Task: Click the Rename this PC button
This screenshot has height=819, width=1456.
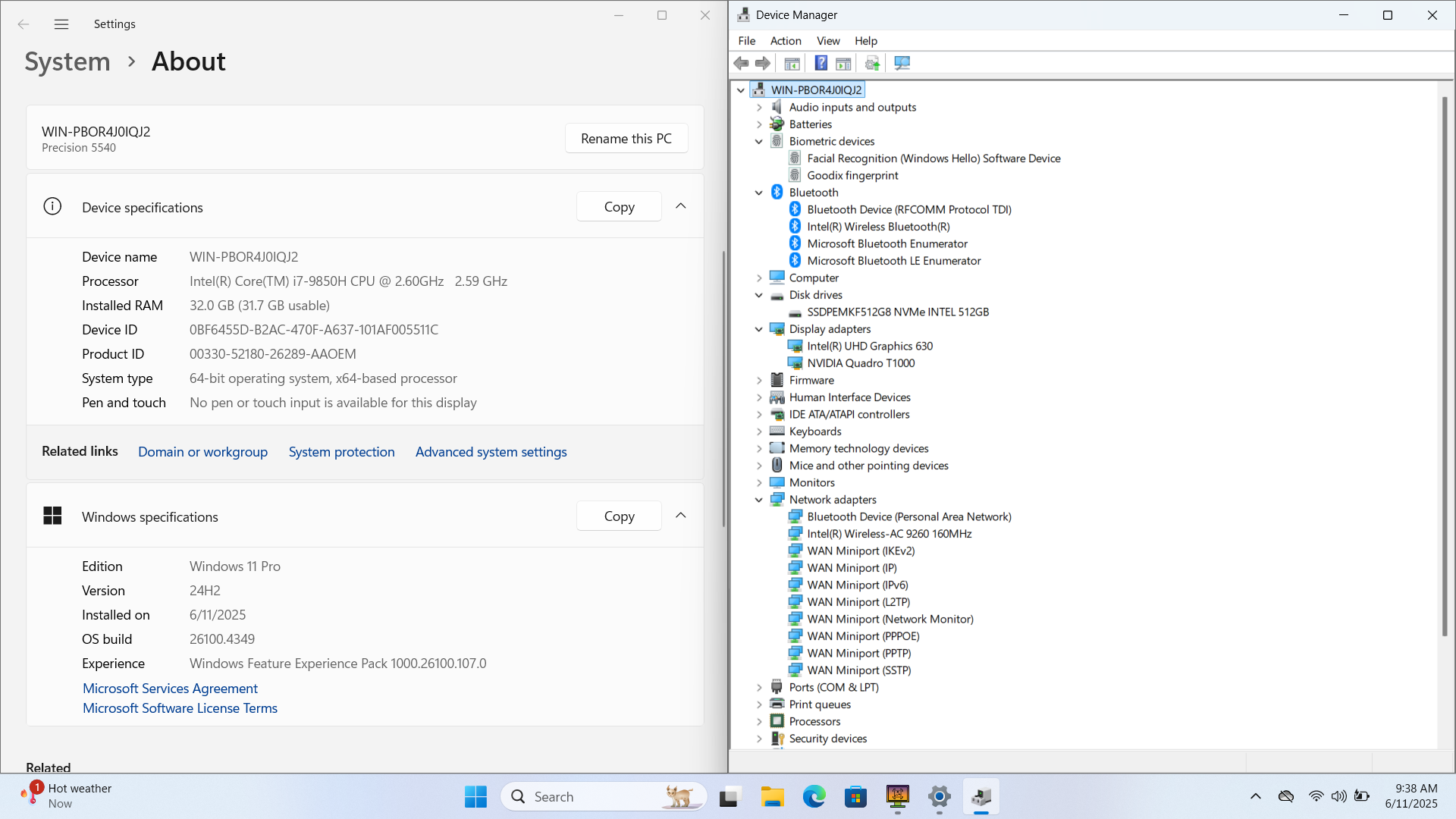Action: click(x=626, y=138)
